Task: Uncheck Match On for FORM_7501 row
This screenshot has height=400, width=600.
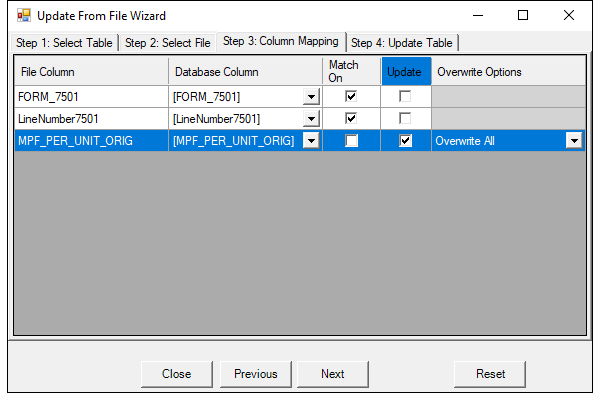Action: click(351, 96)
